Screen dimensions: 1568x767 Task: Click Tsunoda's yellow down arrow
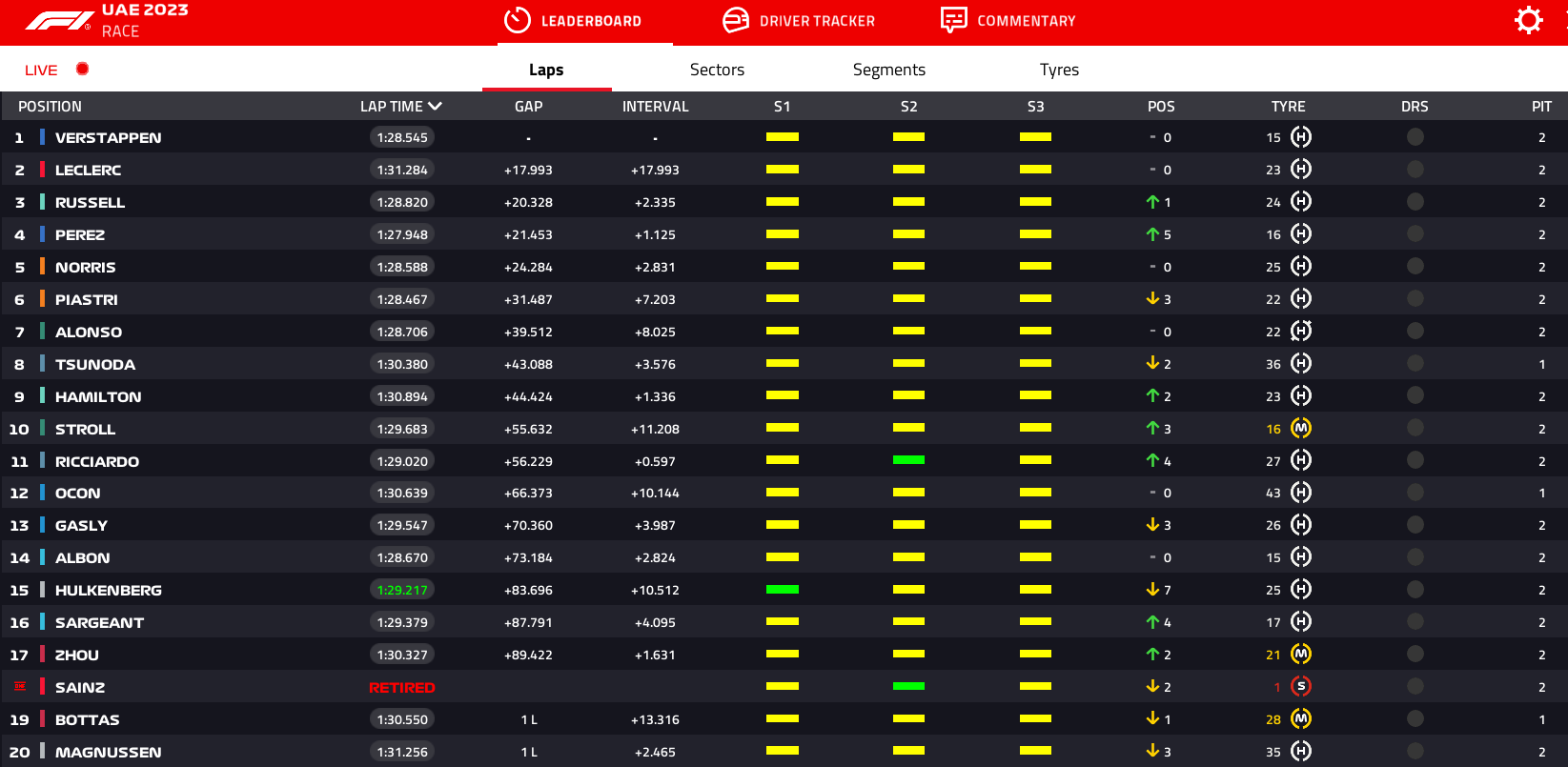click(1152, 364)
